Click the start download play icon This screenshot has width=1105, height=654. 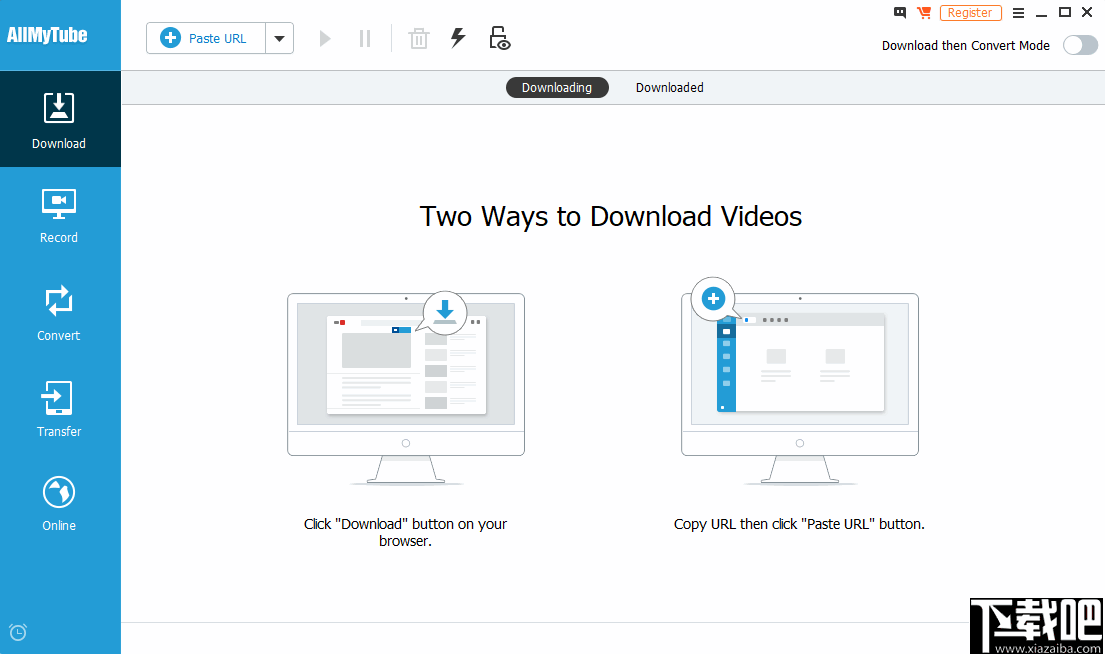point(324,38)
